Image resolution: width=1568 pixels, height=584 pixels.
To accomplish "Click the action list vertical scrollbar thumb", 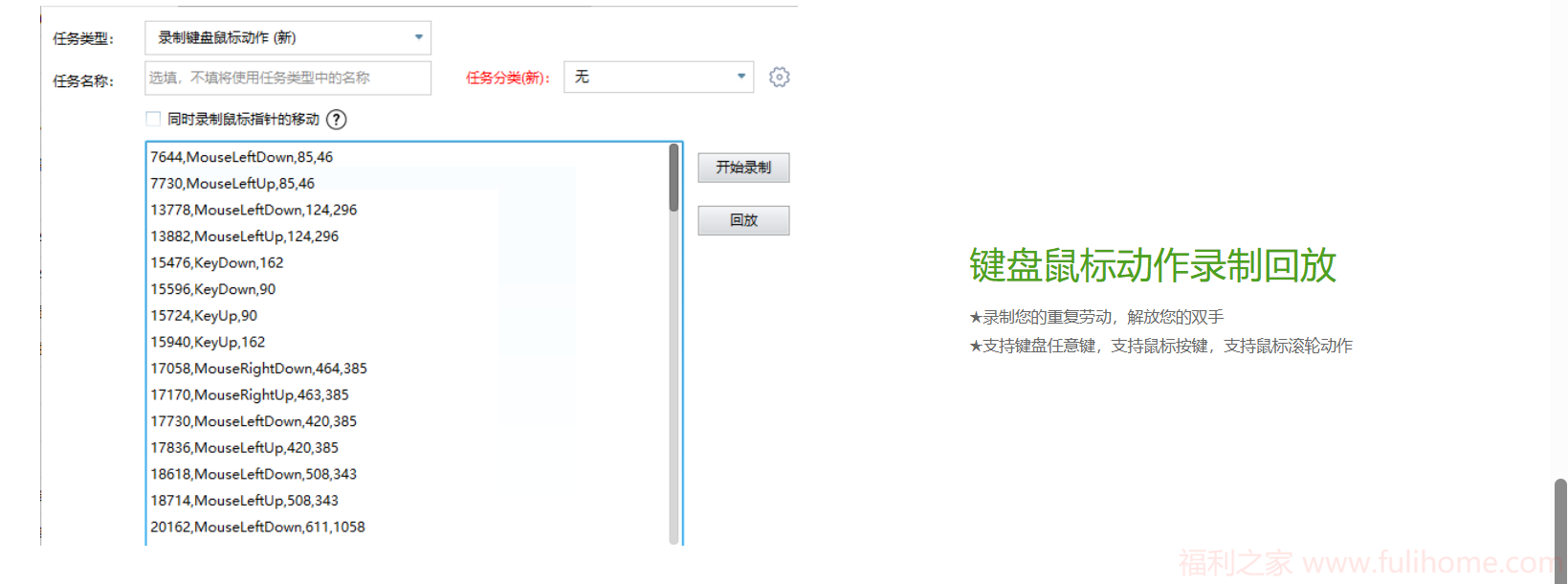I will point(674,178).
